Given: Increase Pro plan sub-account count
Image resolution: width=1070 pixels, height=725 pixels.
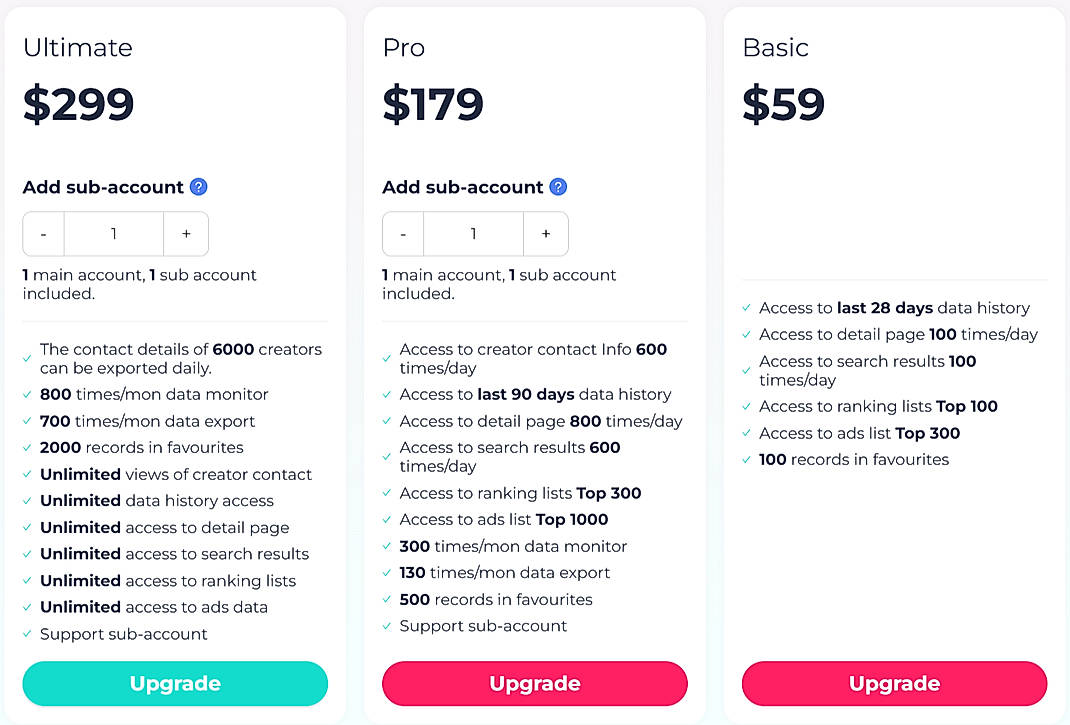Looking at the screenshot, I should coord(545,234).
